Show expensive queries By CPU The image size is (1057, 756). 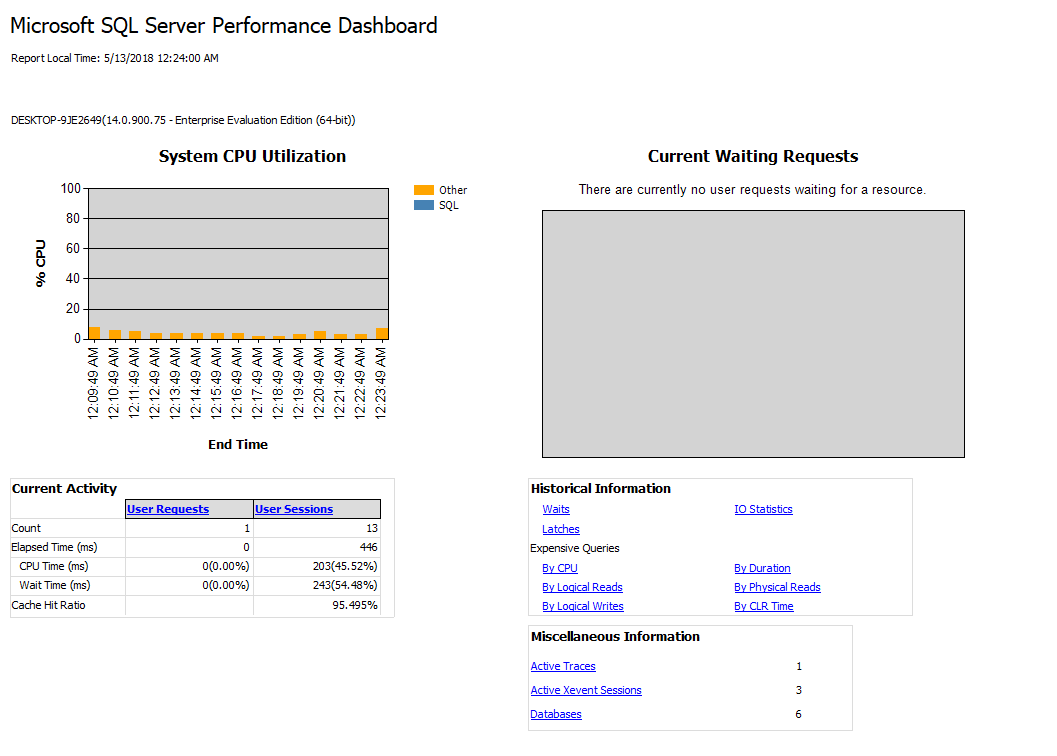click(560, 569)
